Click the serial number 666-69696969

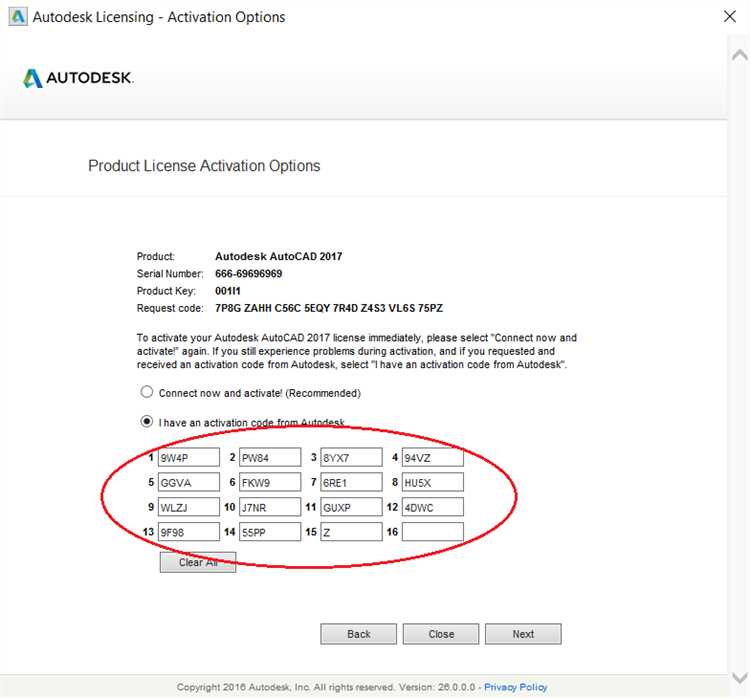pos(249,274)
